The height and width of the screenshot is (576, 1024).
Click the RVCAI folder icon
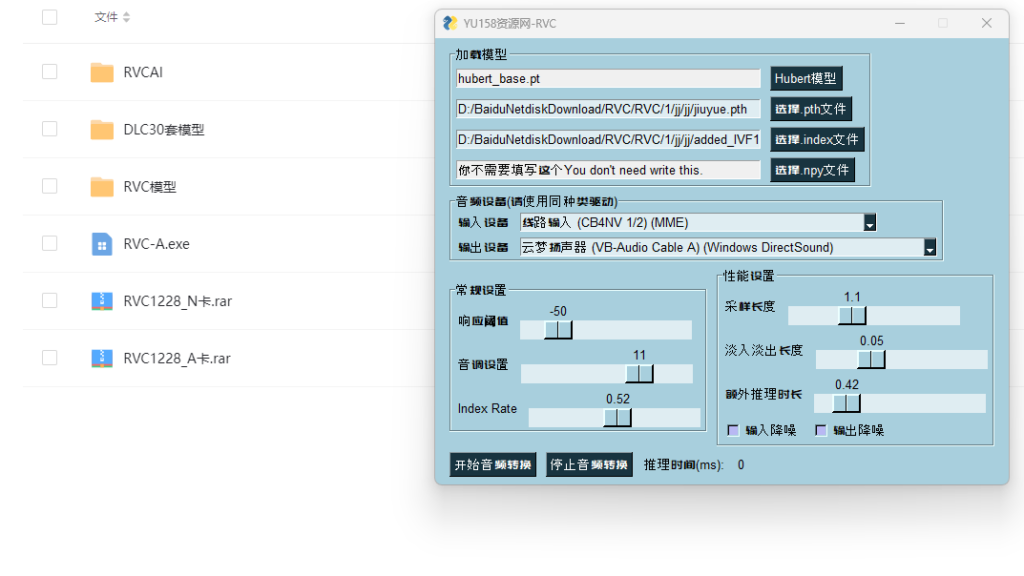pyautogui.click(x=101, y=72)
